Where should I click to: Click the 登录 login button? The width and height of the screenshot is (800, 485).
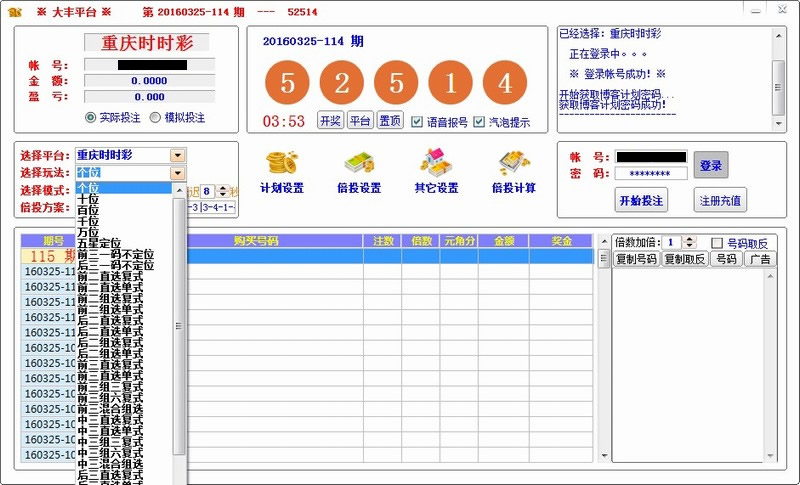tap(711, 165)
